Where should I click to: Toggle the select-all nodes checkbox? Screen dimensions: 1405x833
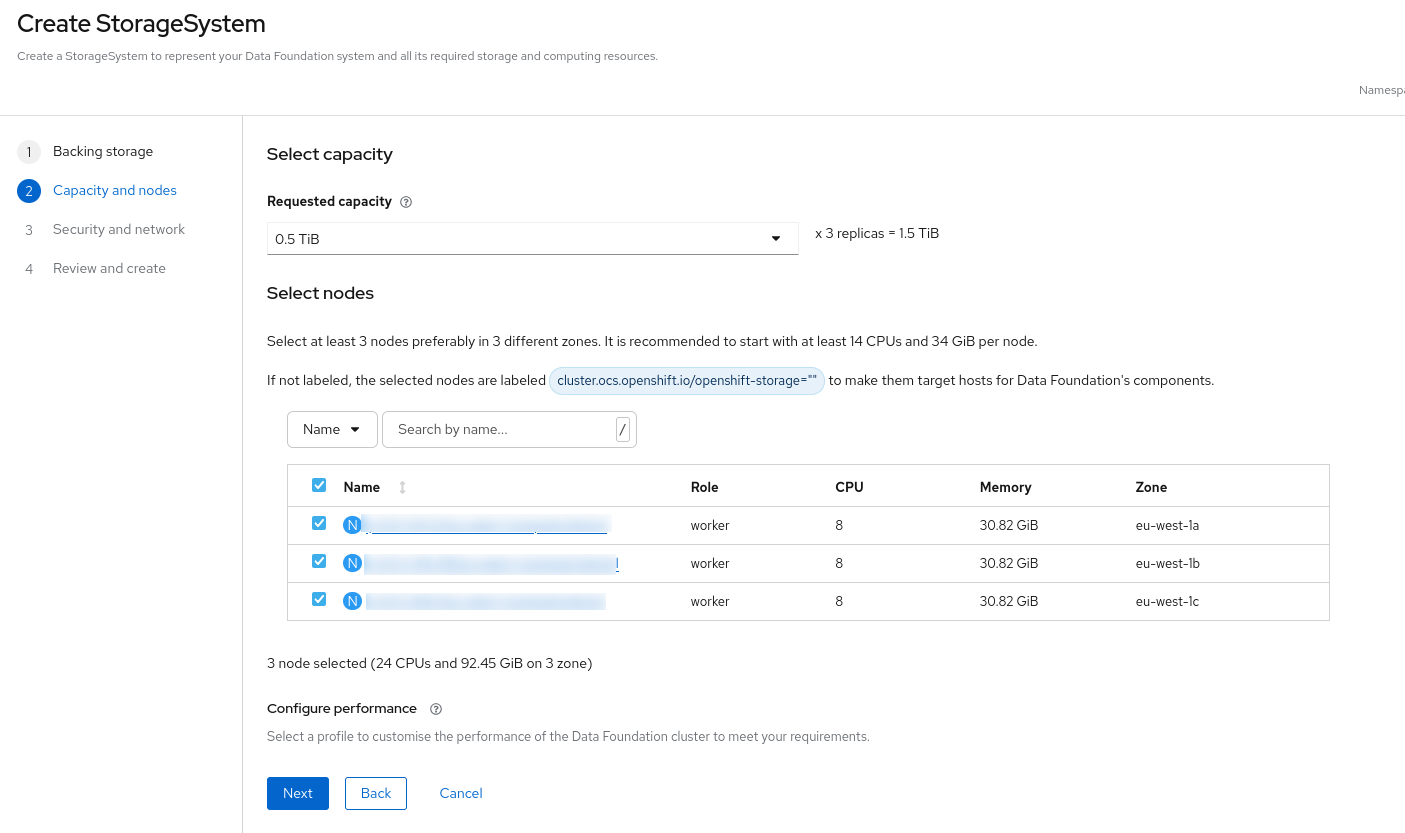(319, 485)
